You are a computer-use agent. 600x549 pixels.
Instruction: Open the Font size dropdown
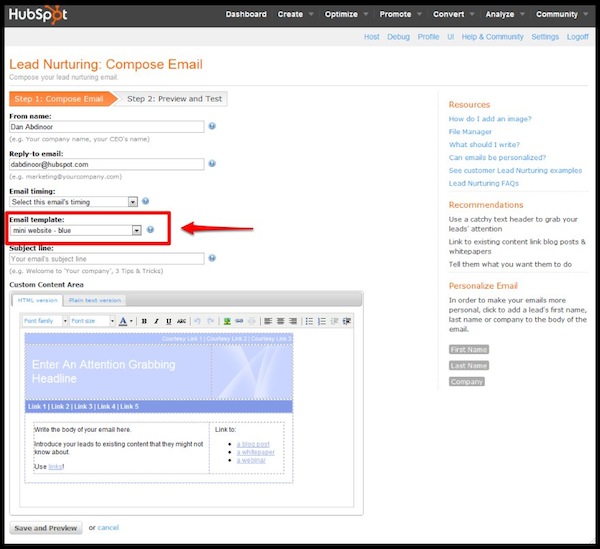pos(92,321)
